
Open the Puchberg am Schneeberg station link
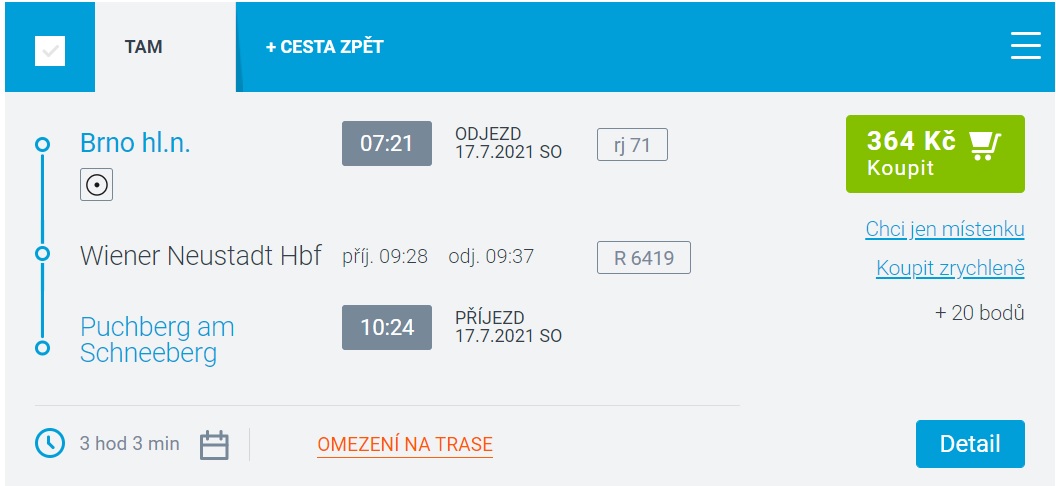pos(158,340)
